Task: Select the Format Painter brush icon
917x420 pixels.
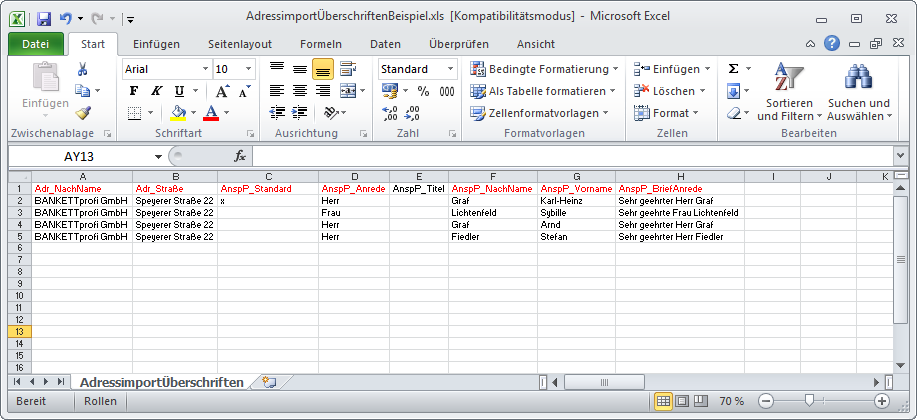Action: [x=82, y=112]
